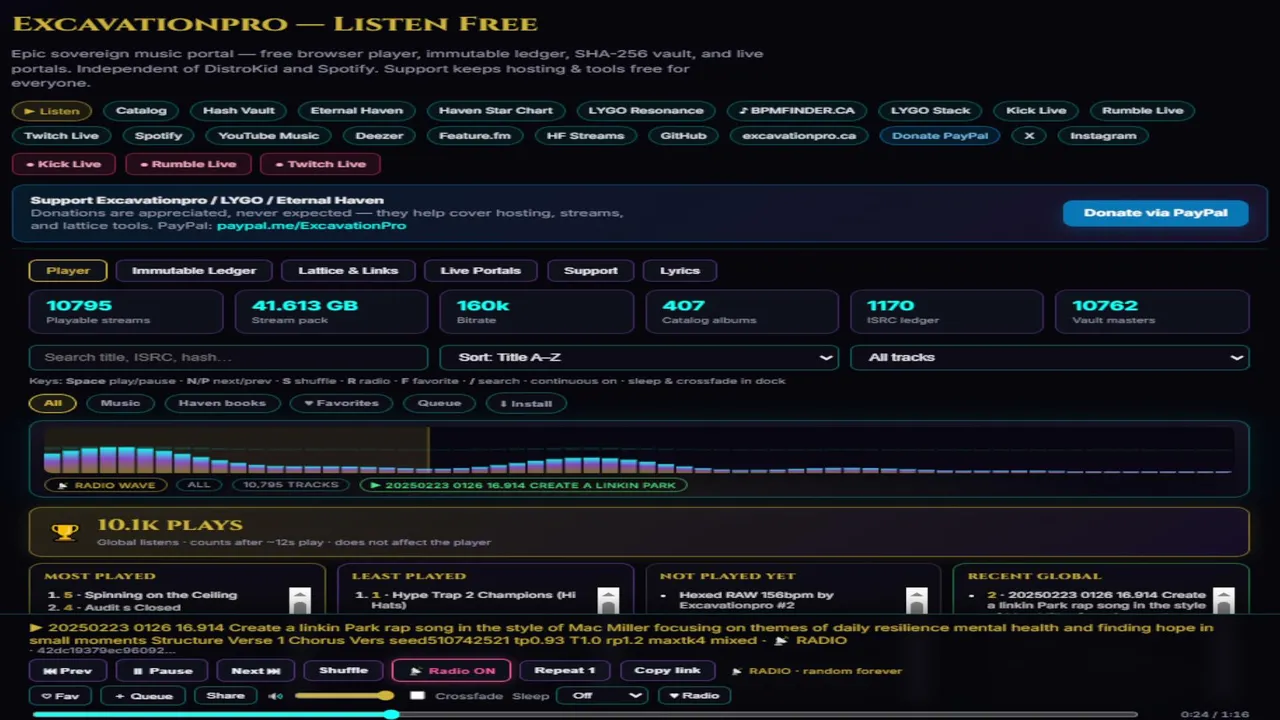Open the All tracks dropdown

coord(1050,357)
